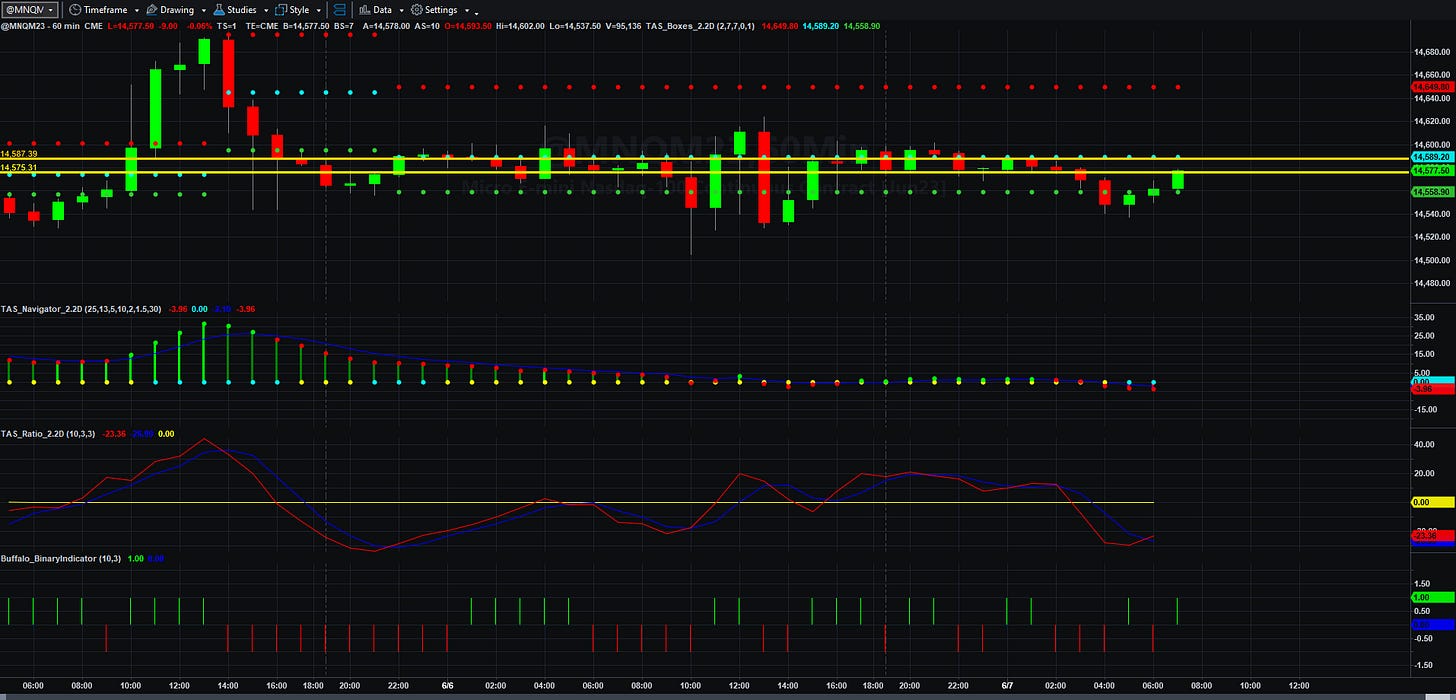Click the Data bar-chart icon
This screenshot has height=700, width=1456.
click(x=364, y=9)
